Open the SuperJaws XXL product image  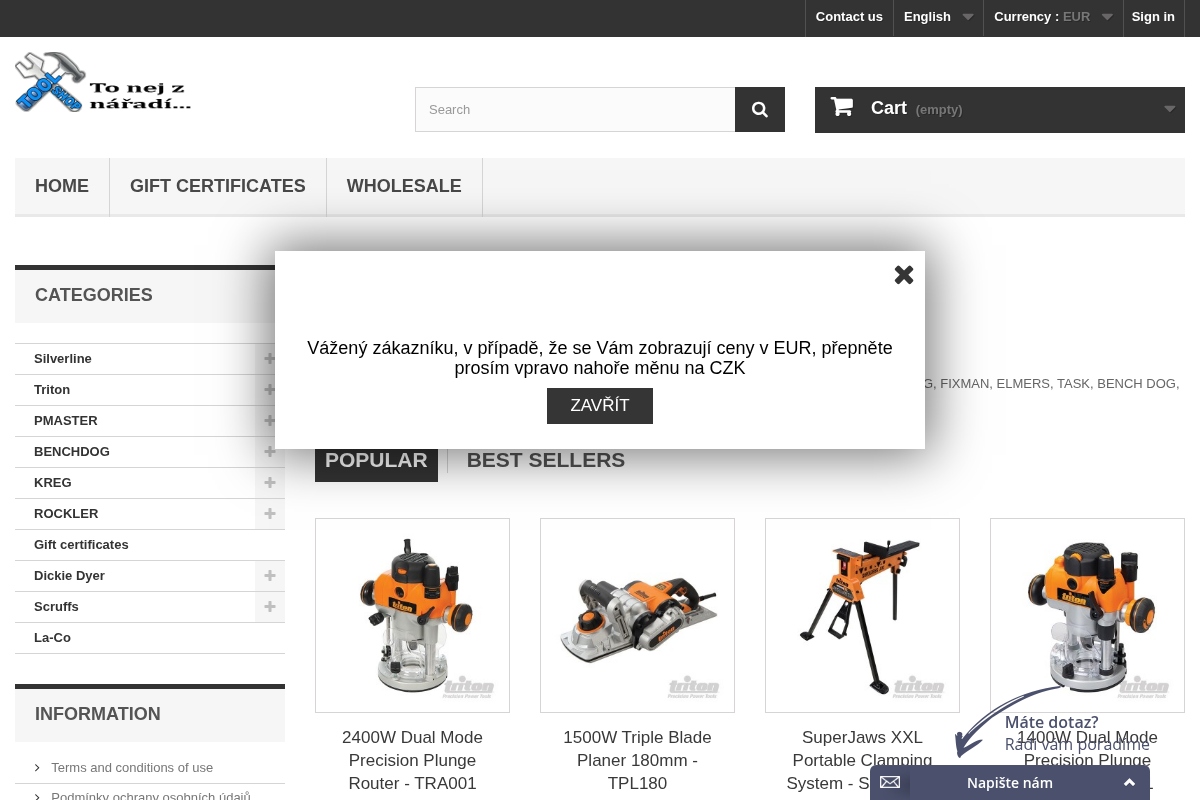click(x=862, y=615)
